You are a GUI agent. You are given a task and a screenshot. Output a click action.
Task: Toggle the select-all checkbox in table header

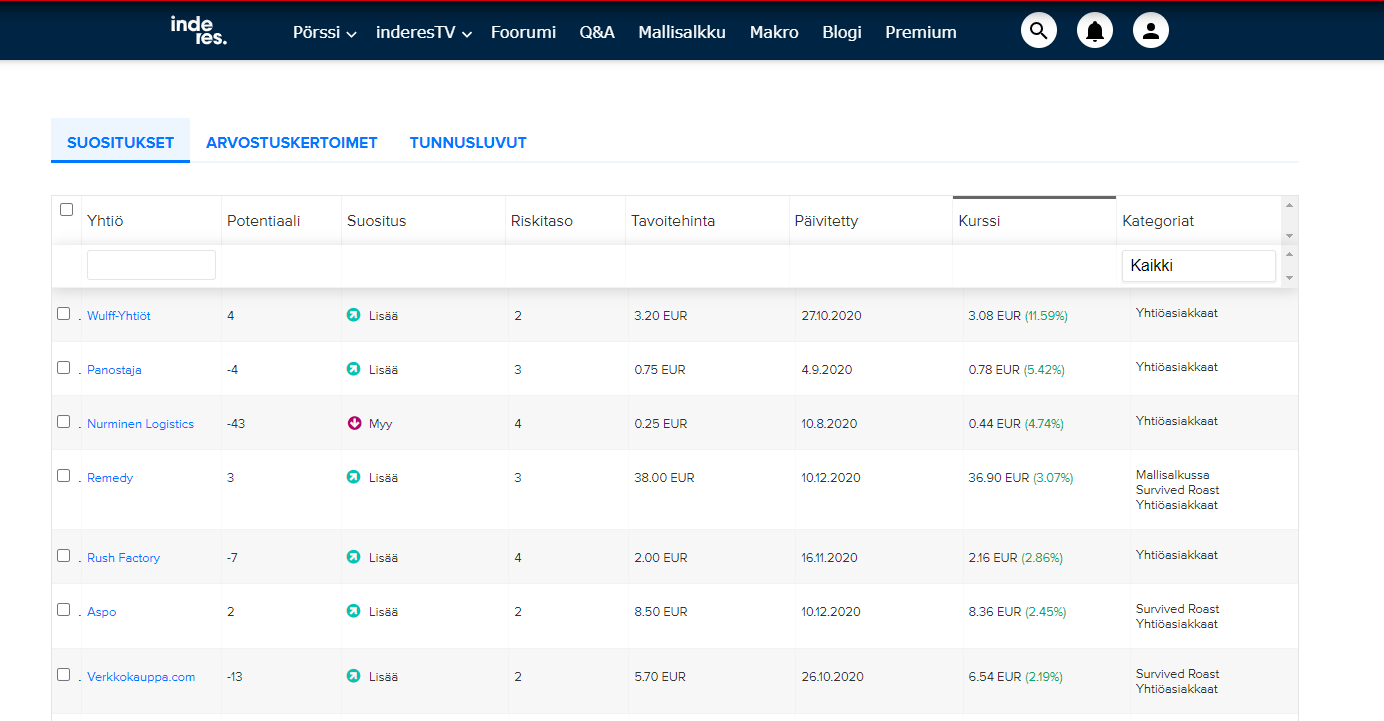[x=67, y=210]
